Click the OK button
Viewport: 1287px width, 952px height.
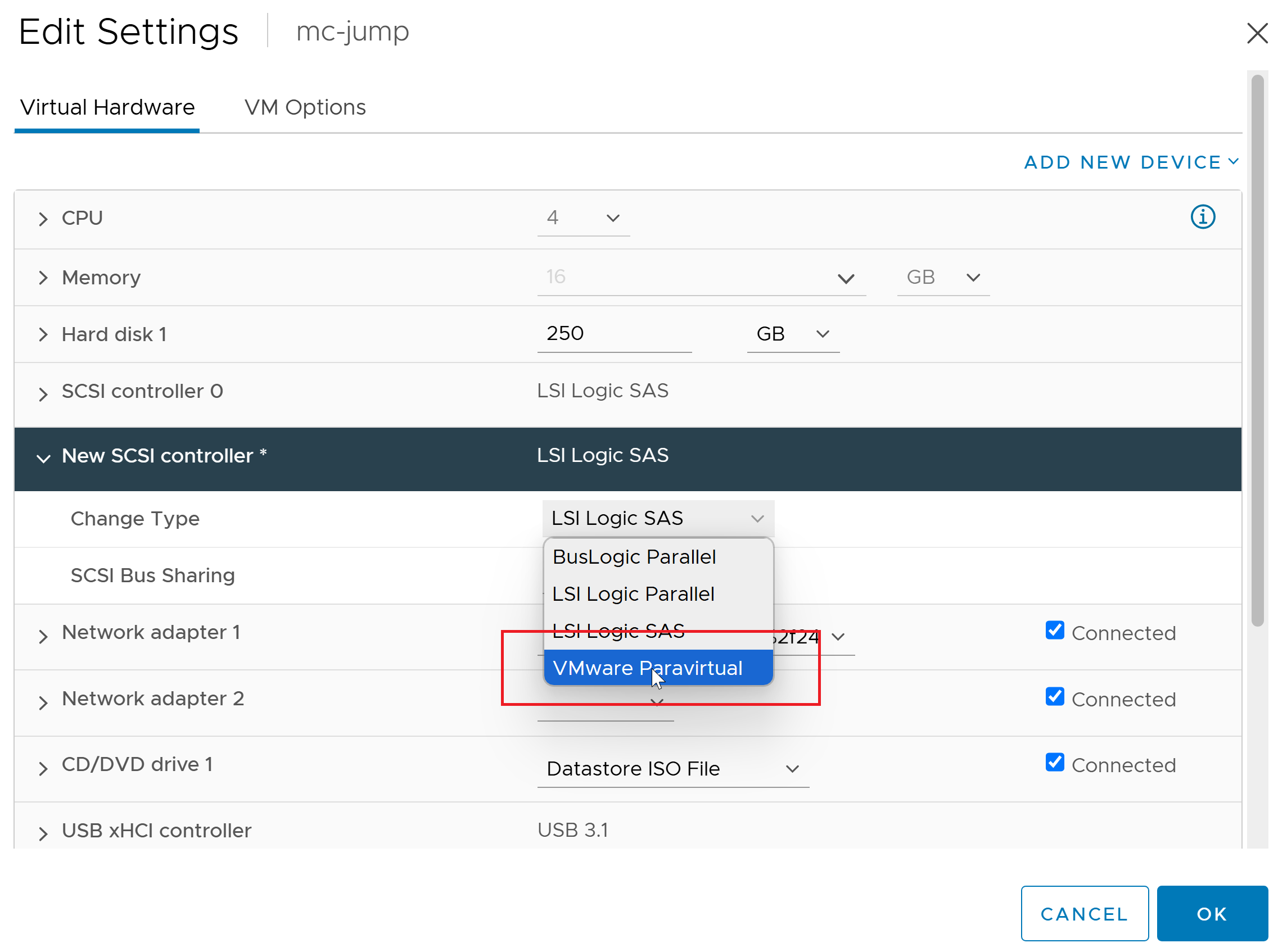[x=1212, y=913]
